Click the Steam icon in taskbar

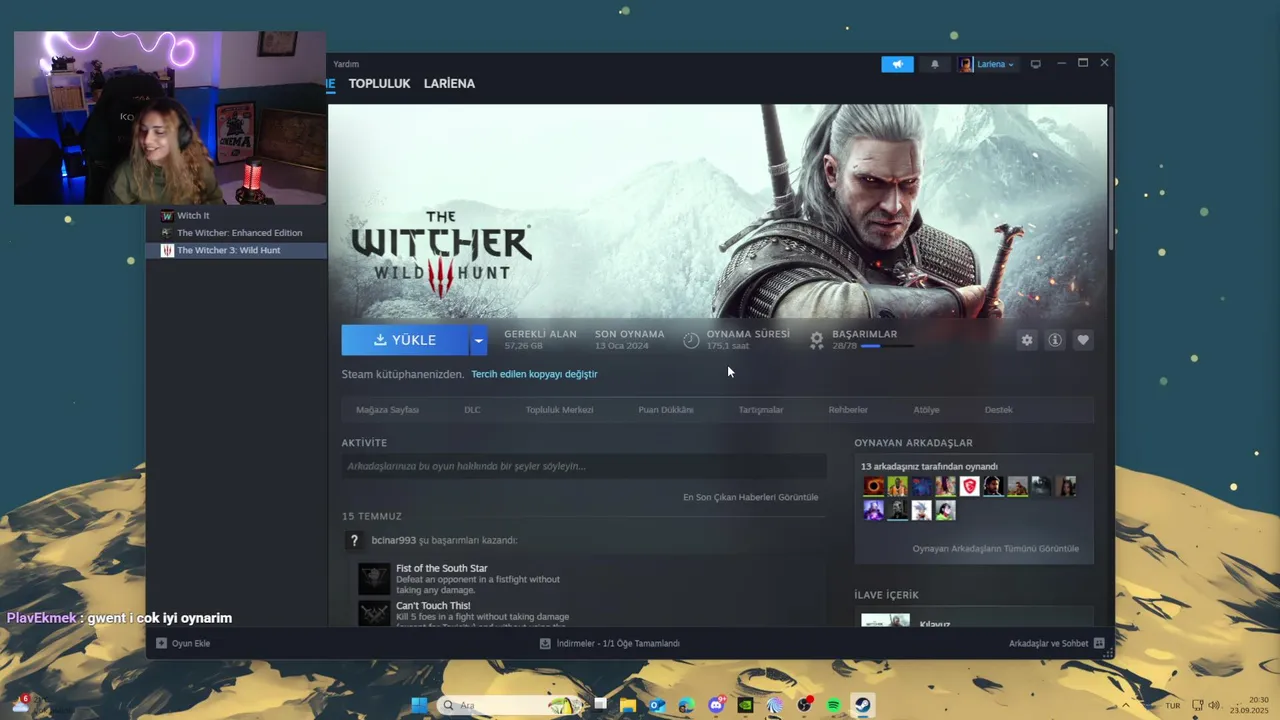coord(863,705)
